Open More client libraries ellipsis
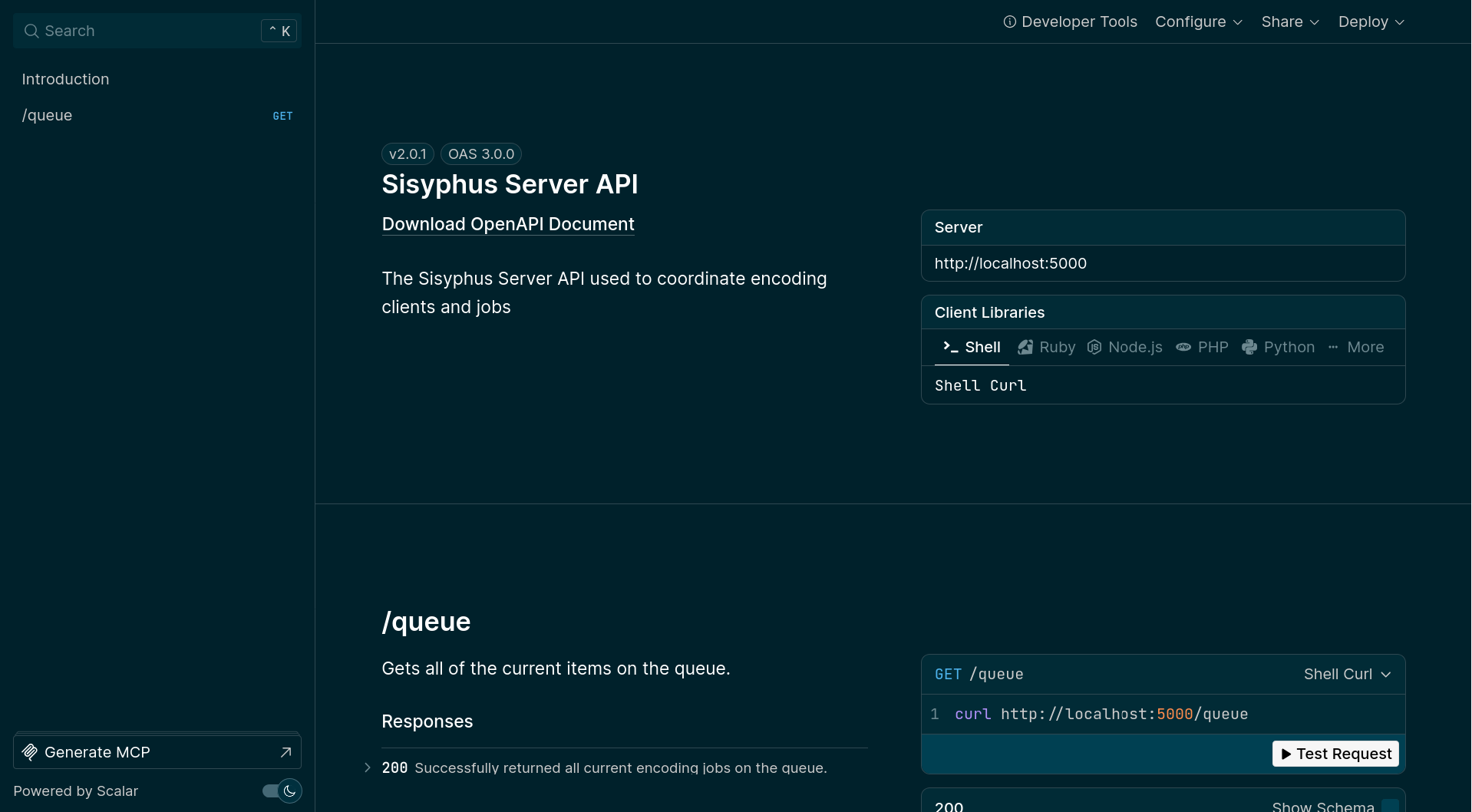Image resolution: width=1472 pixels, height=812 pixels. click(1333, 348)
